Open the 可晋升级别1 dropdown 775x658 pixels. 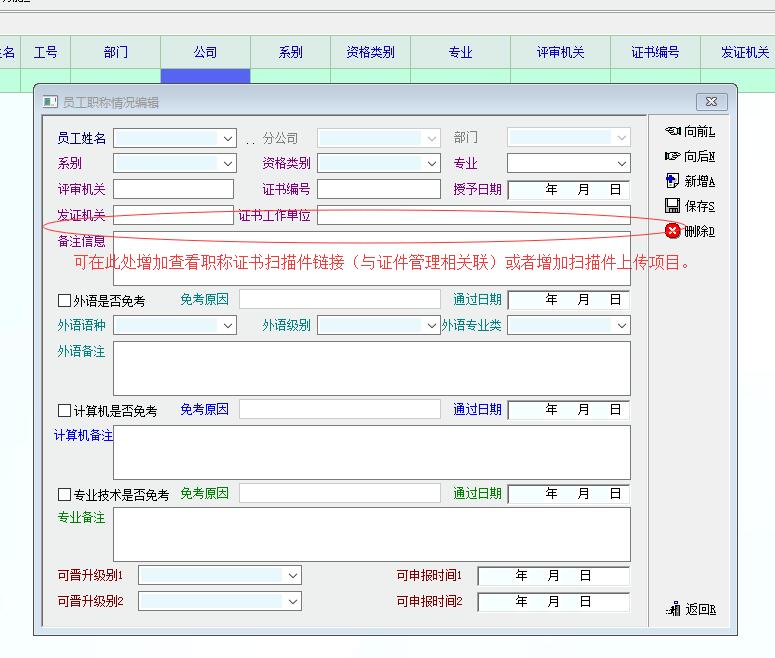(x=292, y=576)
